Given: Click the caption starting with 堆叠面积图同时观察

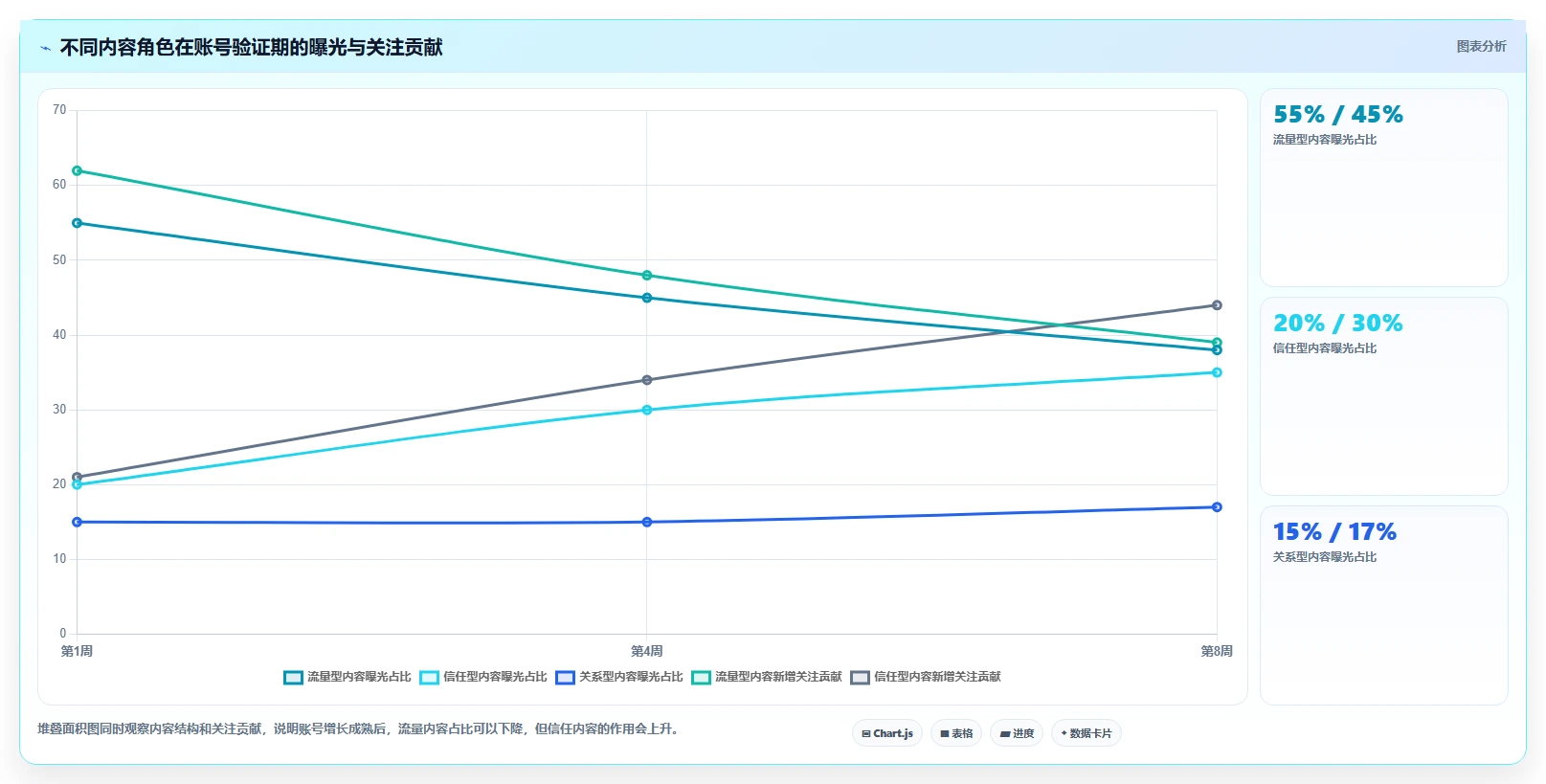Looking at the screenshot, I should point(359,728).
